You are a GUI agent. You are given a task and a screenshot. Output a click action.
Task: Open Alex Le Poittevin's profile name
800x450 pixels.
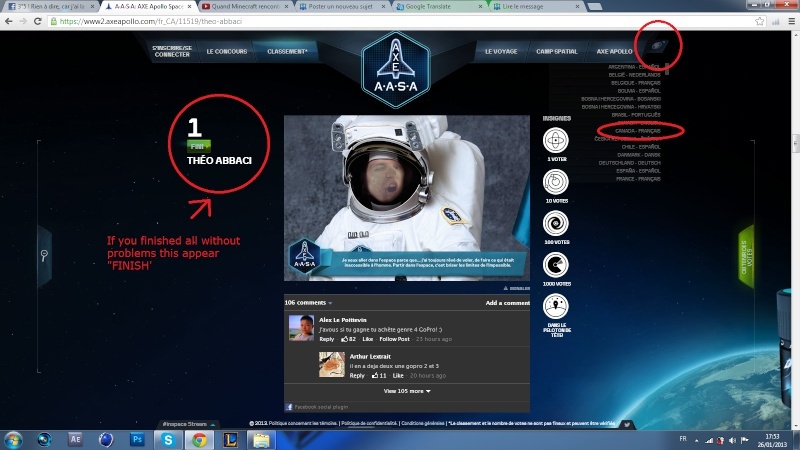[343, 320]
